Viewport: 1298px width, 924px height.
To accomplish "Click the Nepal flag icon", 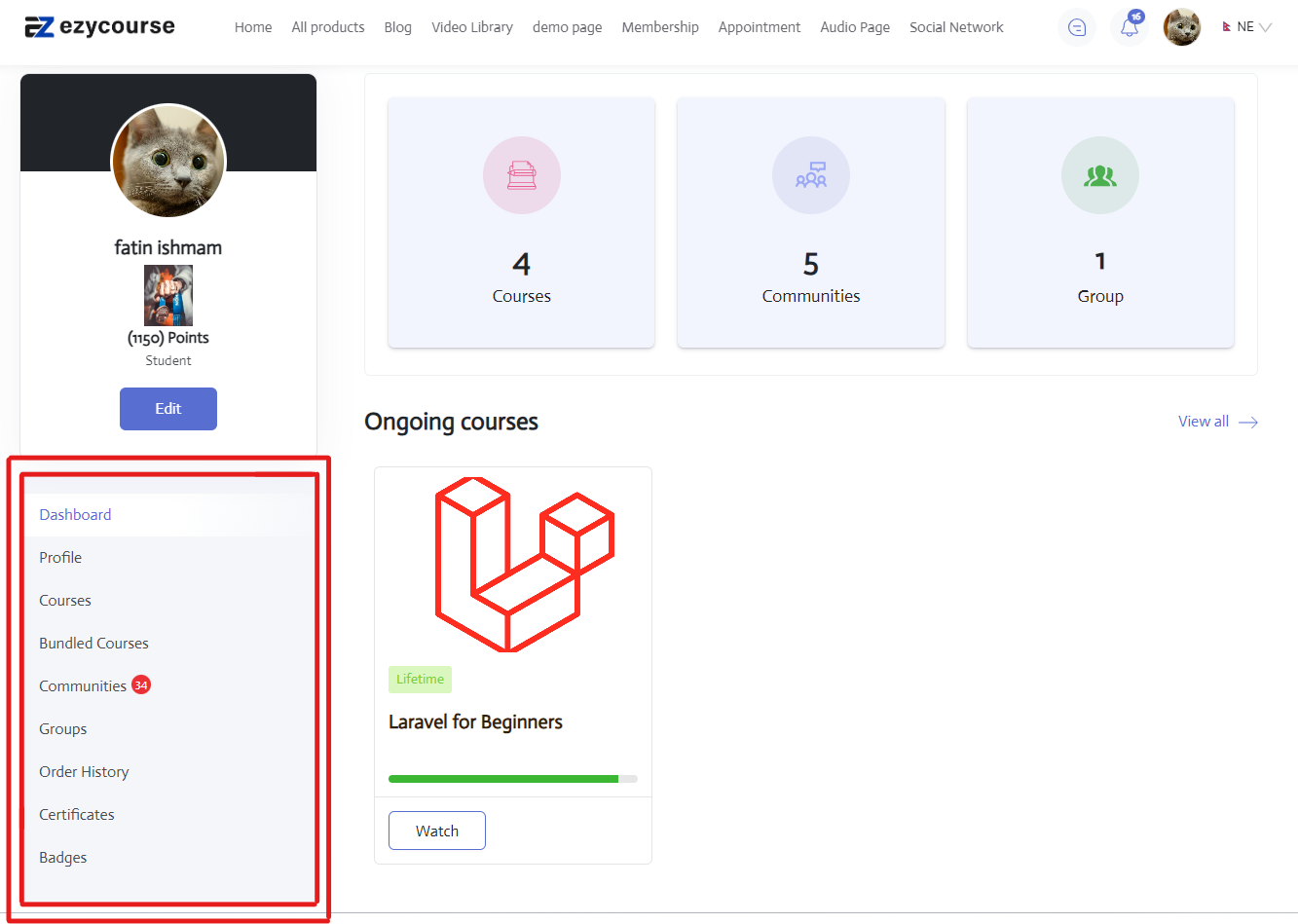I will coord(1227,27).
